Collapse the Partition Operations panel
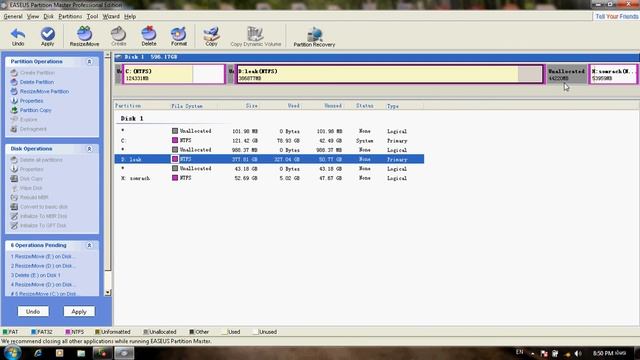The width and height of the screenshot is (640, 360). [x=89, y=62]
